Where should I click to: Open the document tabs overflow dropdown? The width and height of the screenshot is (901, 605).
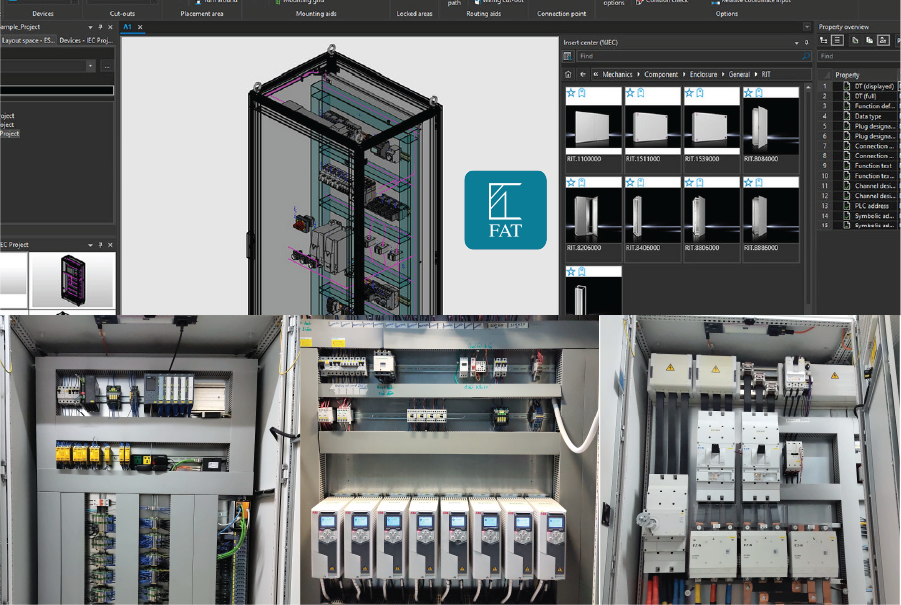coord(807,27)
